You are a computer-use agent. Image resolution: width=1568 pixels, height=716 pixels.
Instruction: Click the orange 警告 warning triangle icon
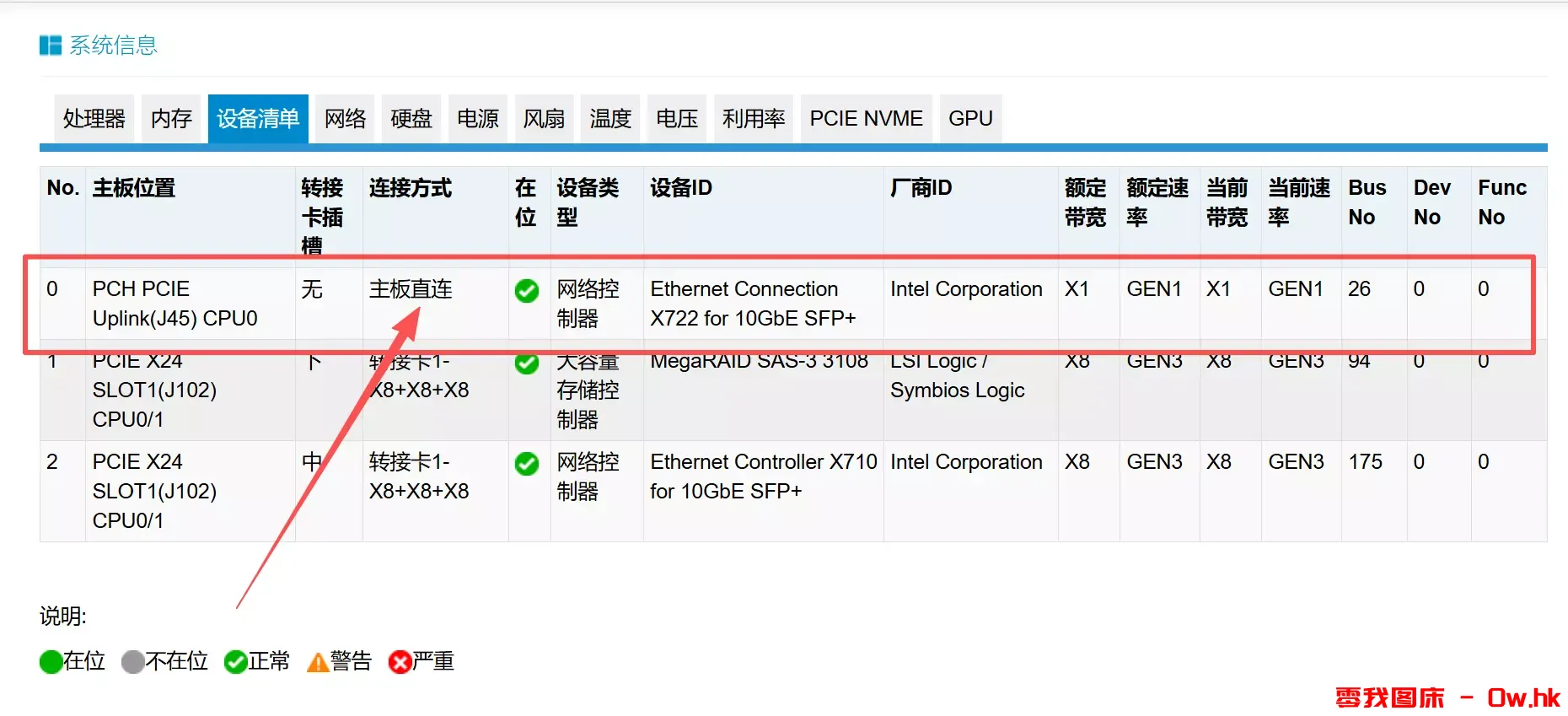coord(318,663)
